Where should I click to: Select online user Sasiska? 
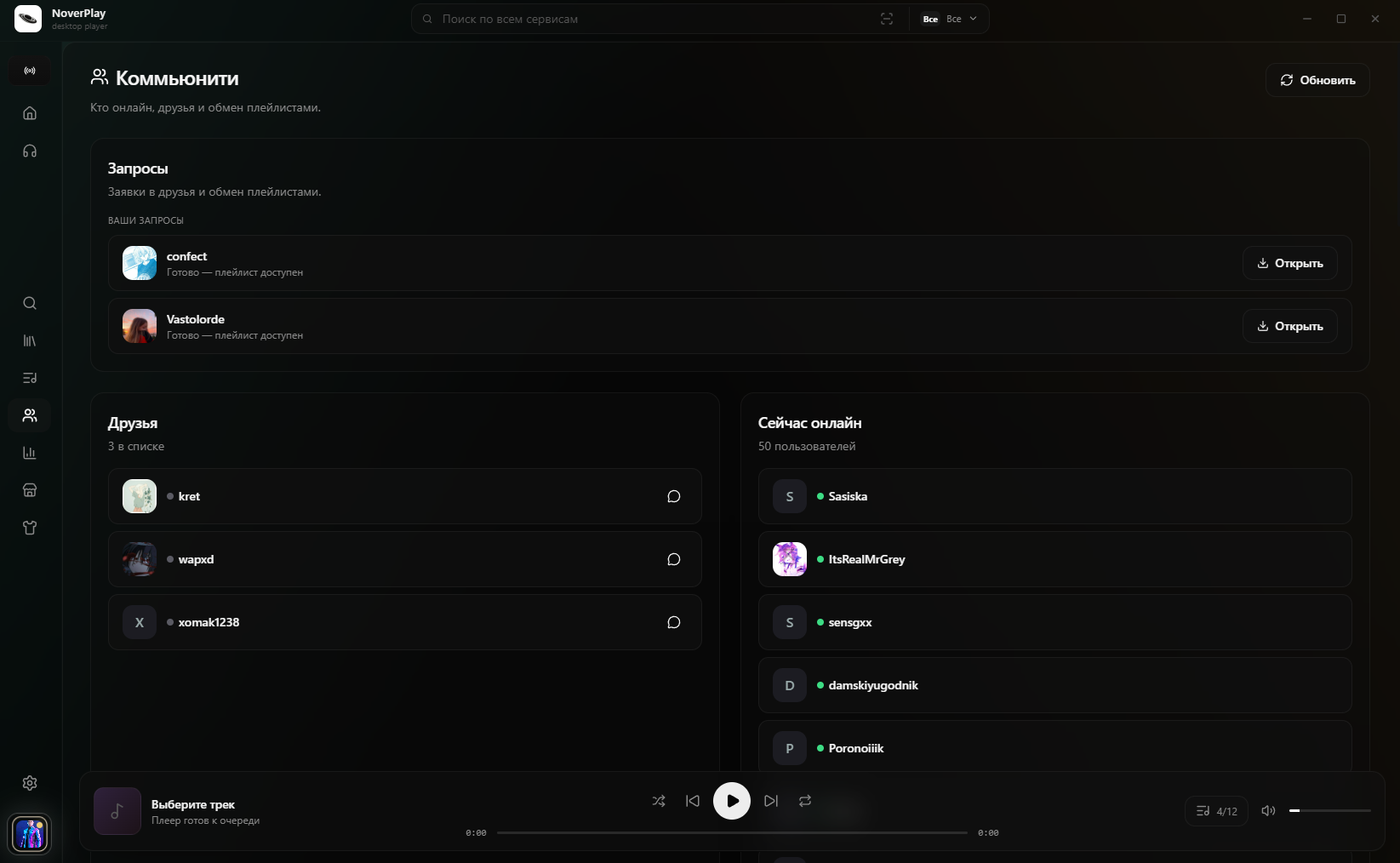(1055, 496)
